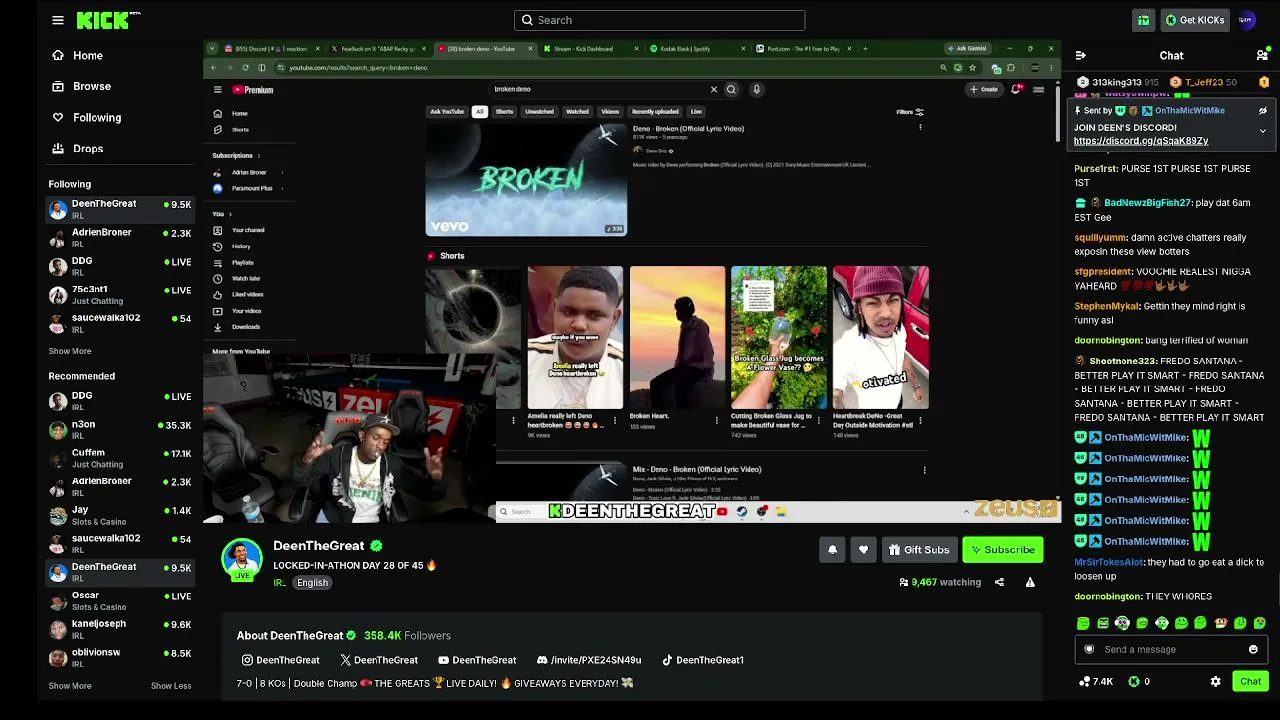The image size is (1280, 720).
Task: Click the Gift Subs button
Action: [x=919, y=550]
